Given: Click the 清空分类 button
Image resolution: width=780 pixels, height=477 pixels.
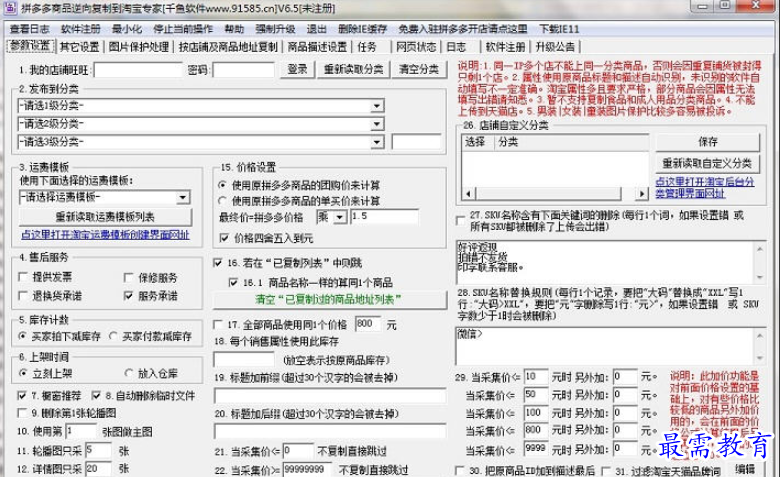Looking at the screenshot, I should point(419,69).
